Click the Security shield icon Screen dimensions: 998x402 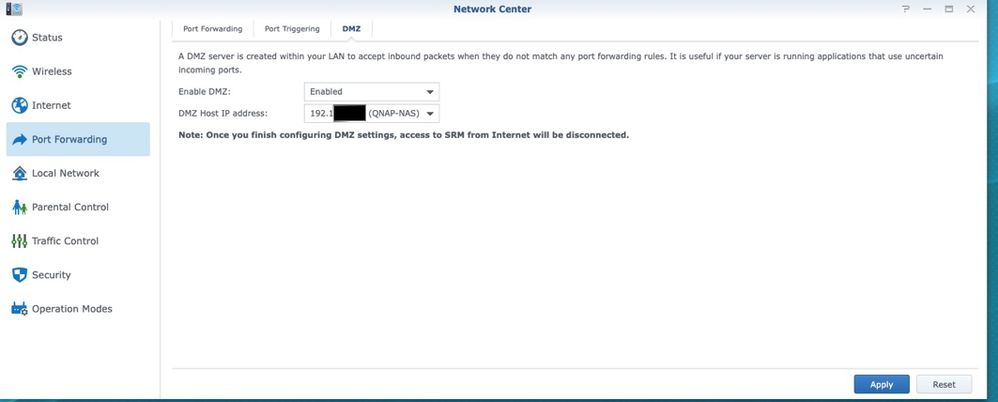(20, 275)
